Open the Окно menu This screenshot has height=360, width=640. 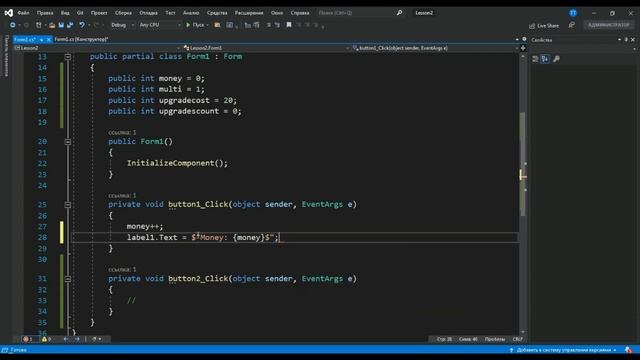click(277, 13)
